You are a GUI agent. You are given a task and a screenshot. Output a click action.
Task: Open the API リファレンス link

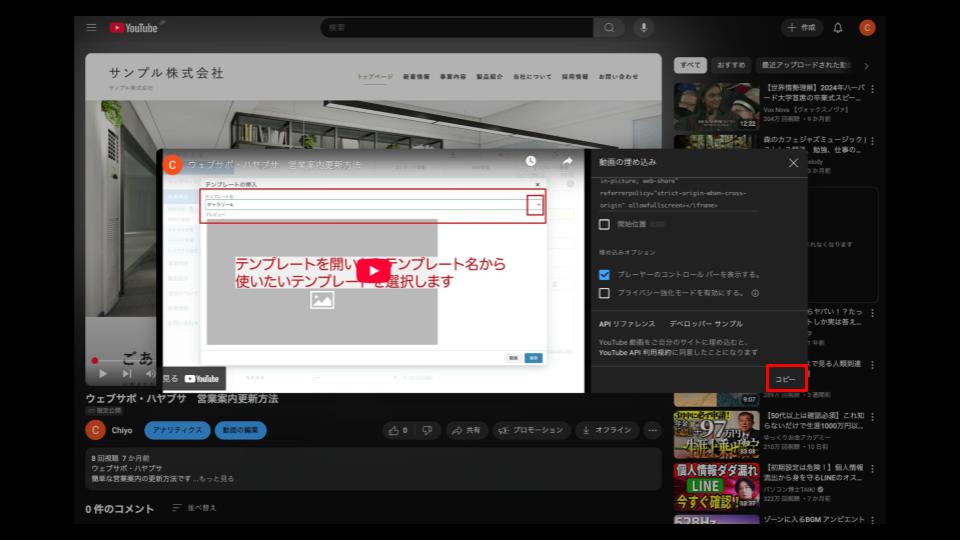pyautogui.click(x=627, y=324)
